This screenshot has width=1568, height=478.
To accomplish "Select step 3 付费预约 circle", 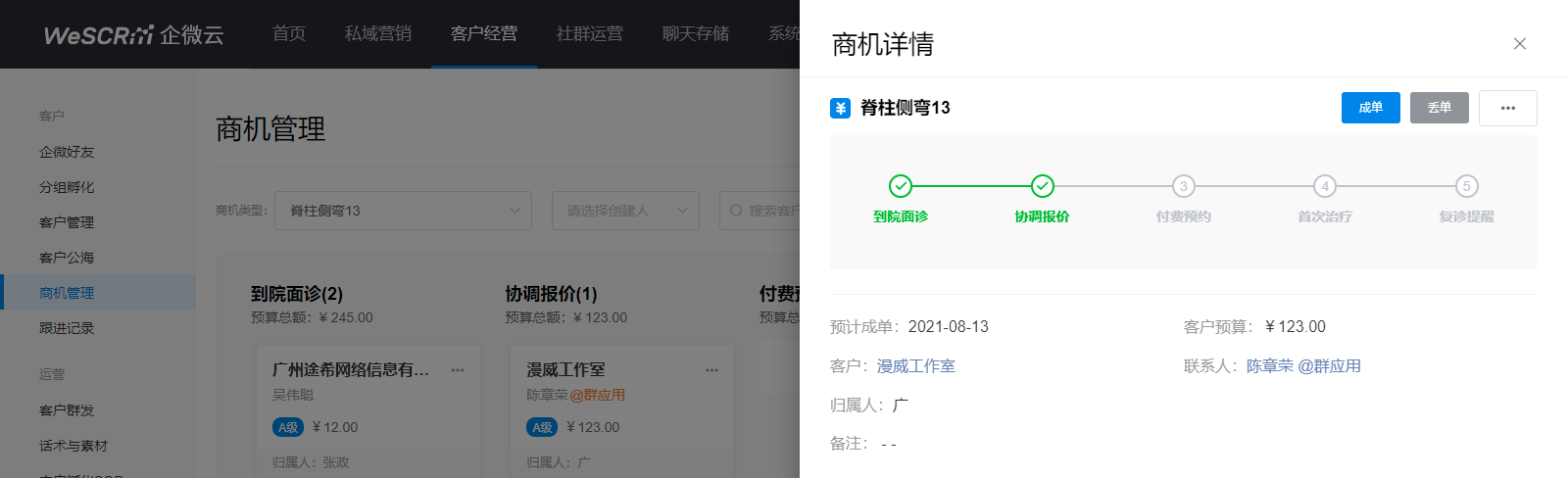I will tap(1183, 186).
